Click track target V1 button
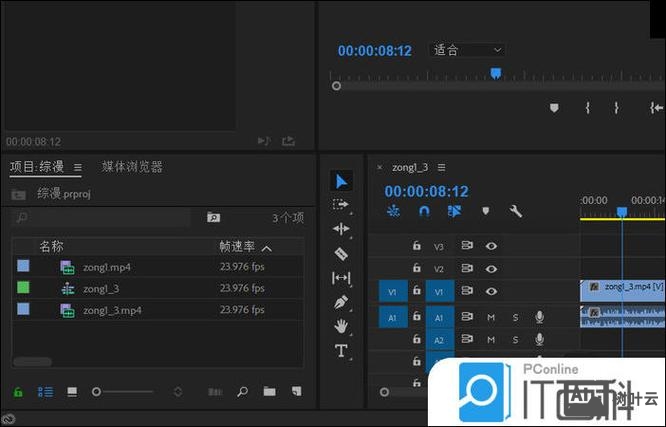The image size is (666, 427). coord(440,291)
